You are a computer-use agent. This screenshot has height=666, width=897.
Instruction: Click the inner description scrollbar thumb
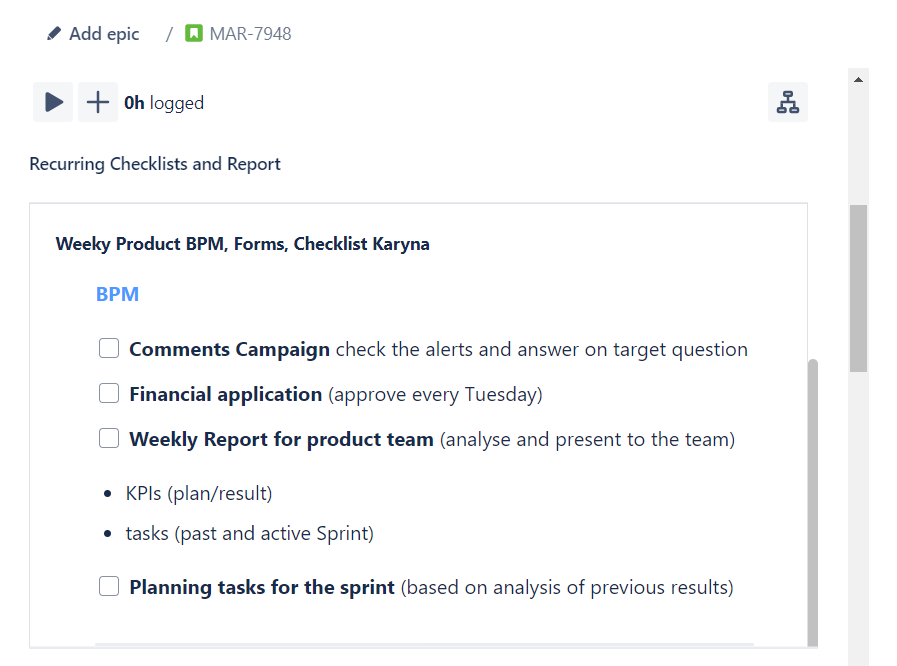coord(813,500)
